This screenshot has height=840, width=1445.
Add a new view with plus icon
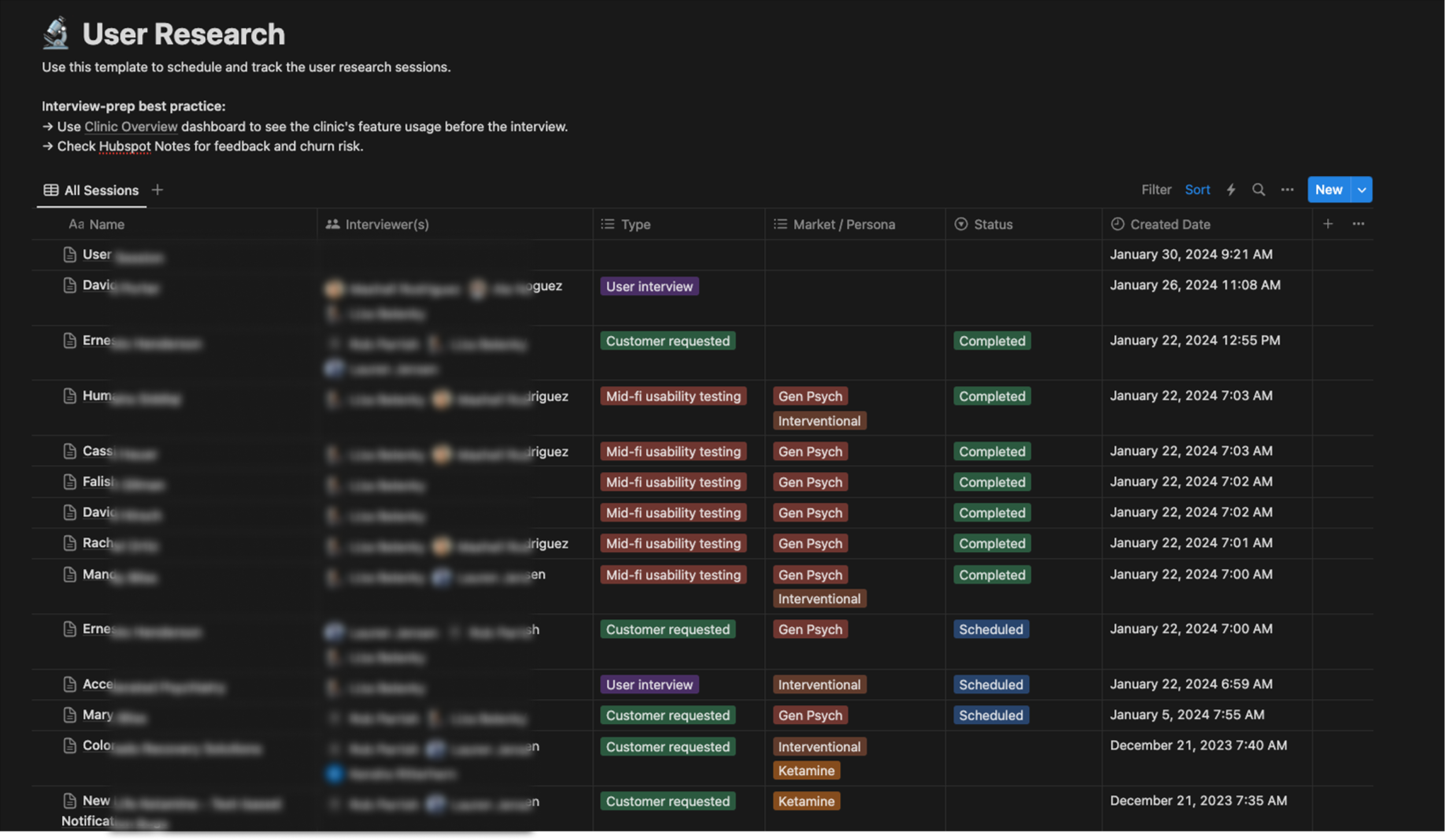pyautogui.click(x=157, y=189)
